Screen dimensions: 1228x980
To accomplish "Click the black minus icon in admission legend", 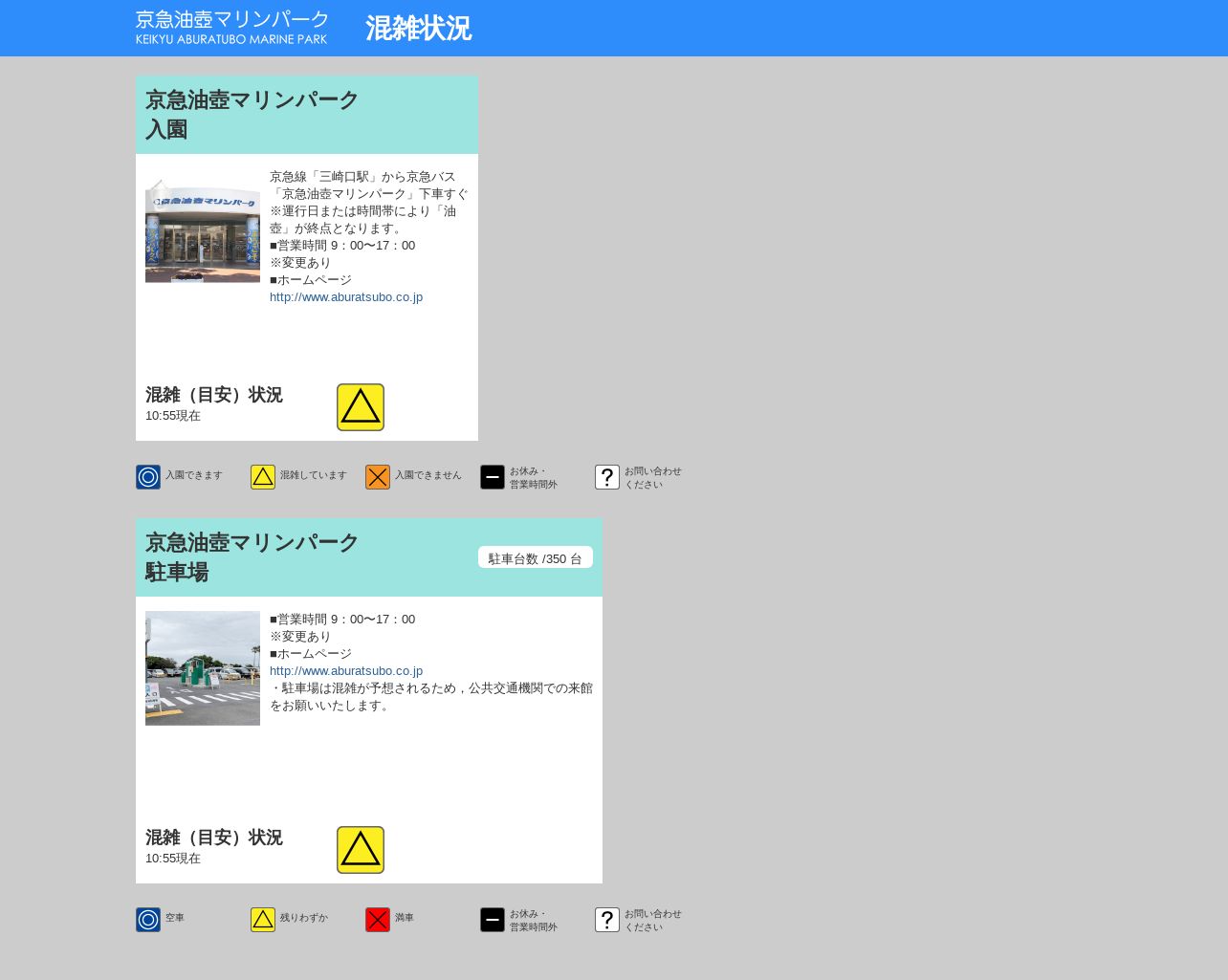I will (493, 477).
